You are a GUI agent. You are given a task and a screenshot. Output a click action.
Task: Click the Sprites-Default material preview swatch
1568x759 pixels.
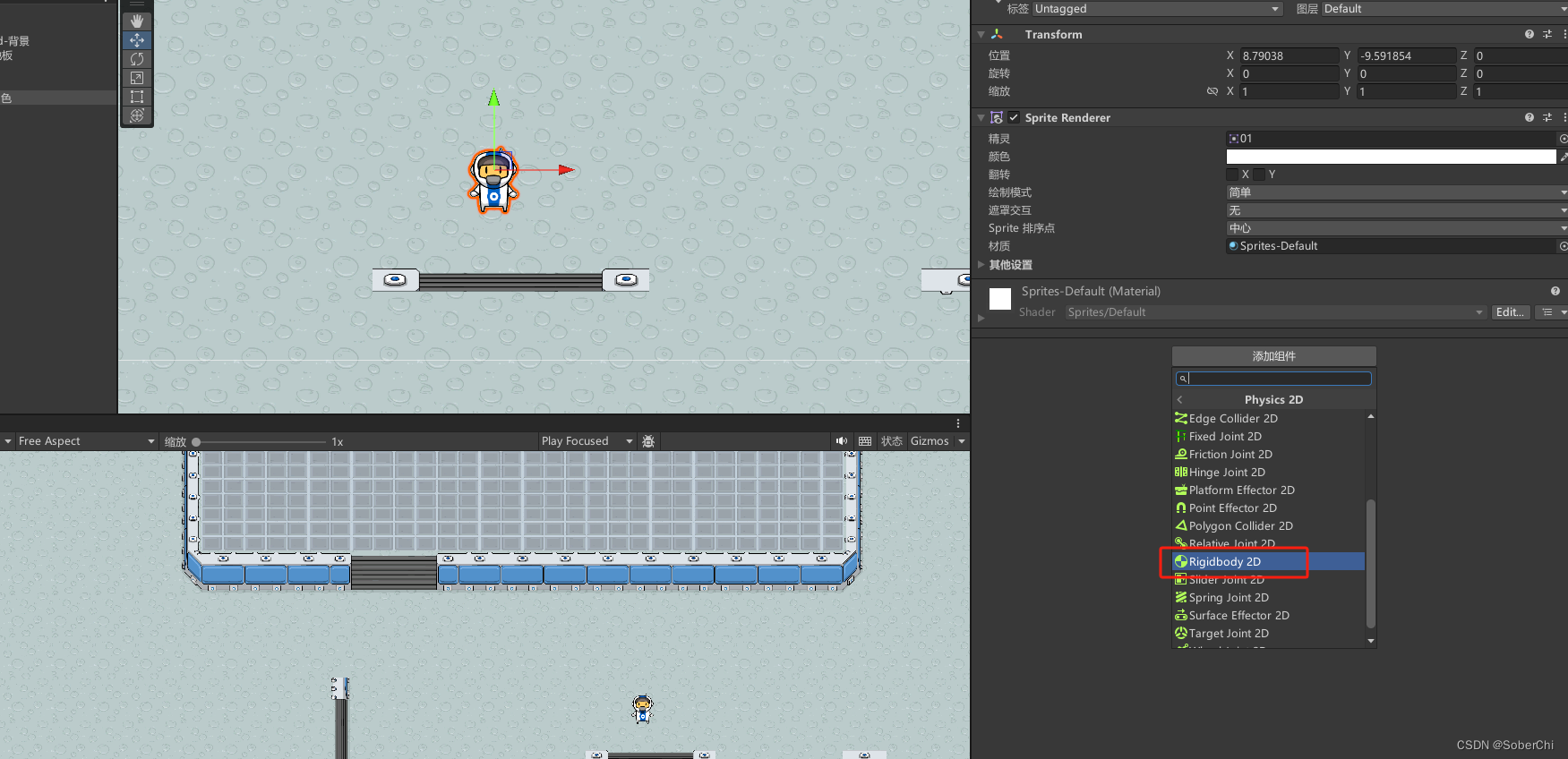point(1000,298)
